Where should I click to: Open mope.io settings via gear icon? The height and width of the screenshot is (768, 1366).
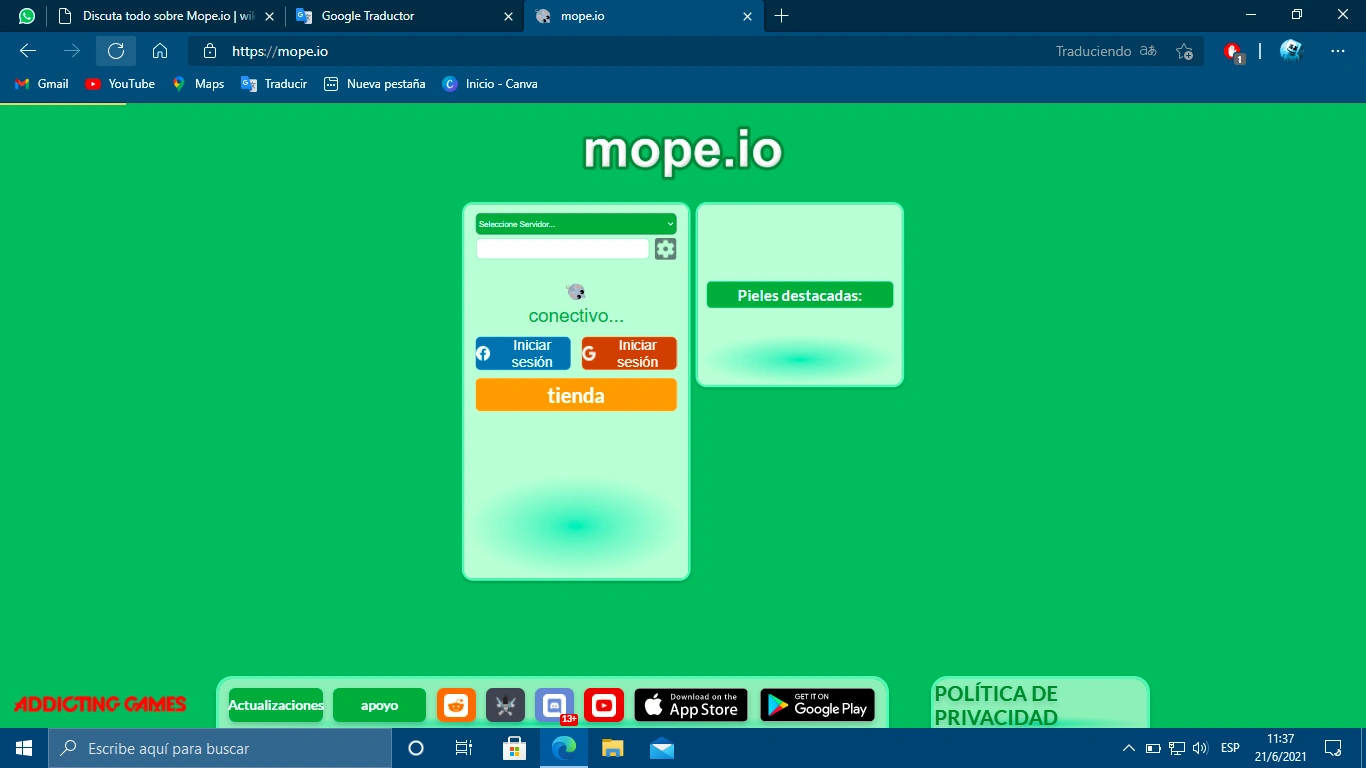click(x=664, y=248)
